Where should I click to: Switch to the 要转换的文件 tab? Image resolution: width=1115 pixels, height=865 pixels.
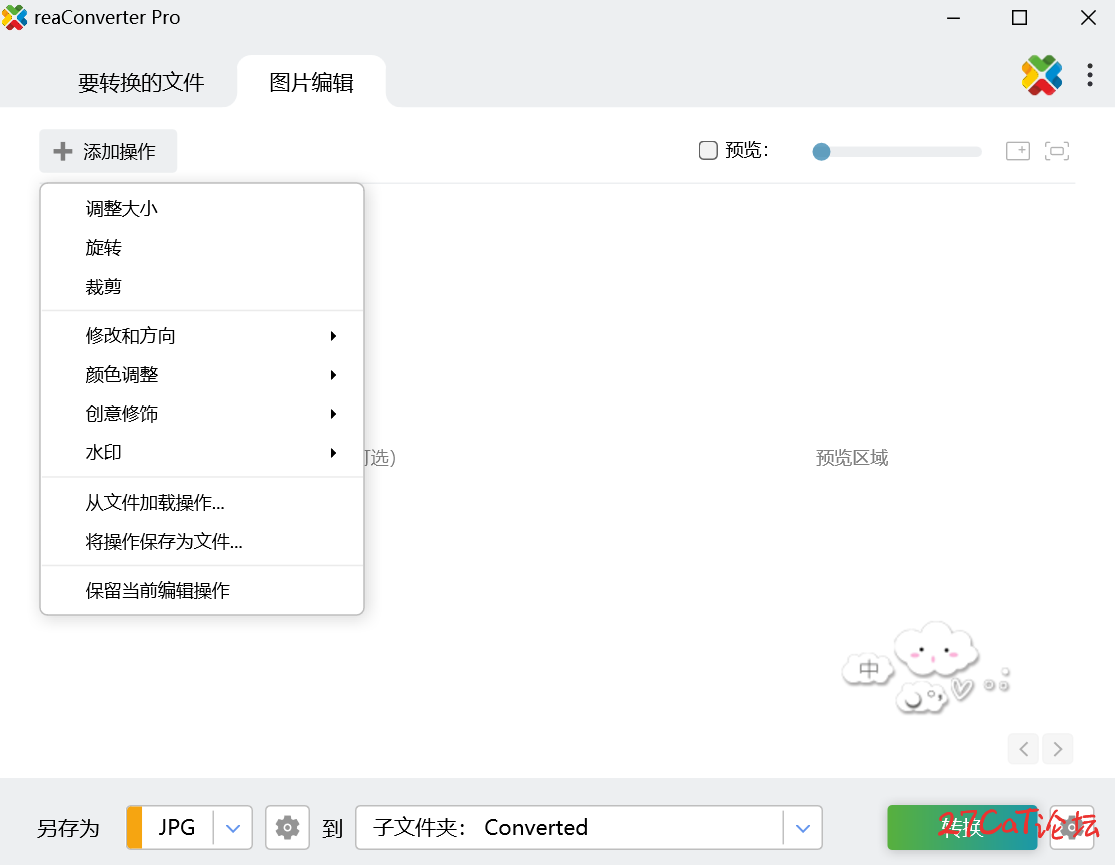(x=141, y=83)
